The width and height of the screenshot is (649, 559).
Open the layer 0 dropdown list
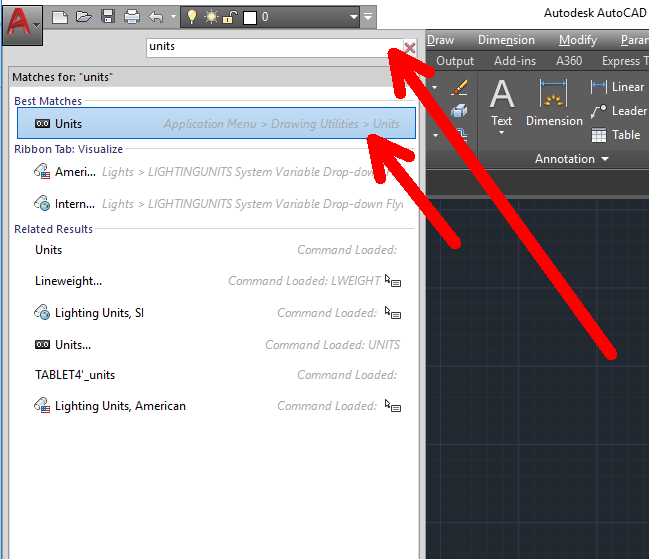[x=353, y=17]
